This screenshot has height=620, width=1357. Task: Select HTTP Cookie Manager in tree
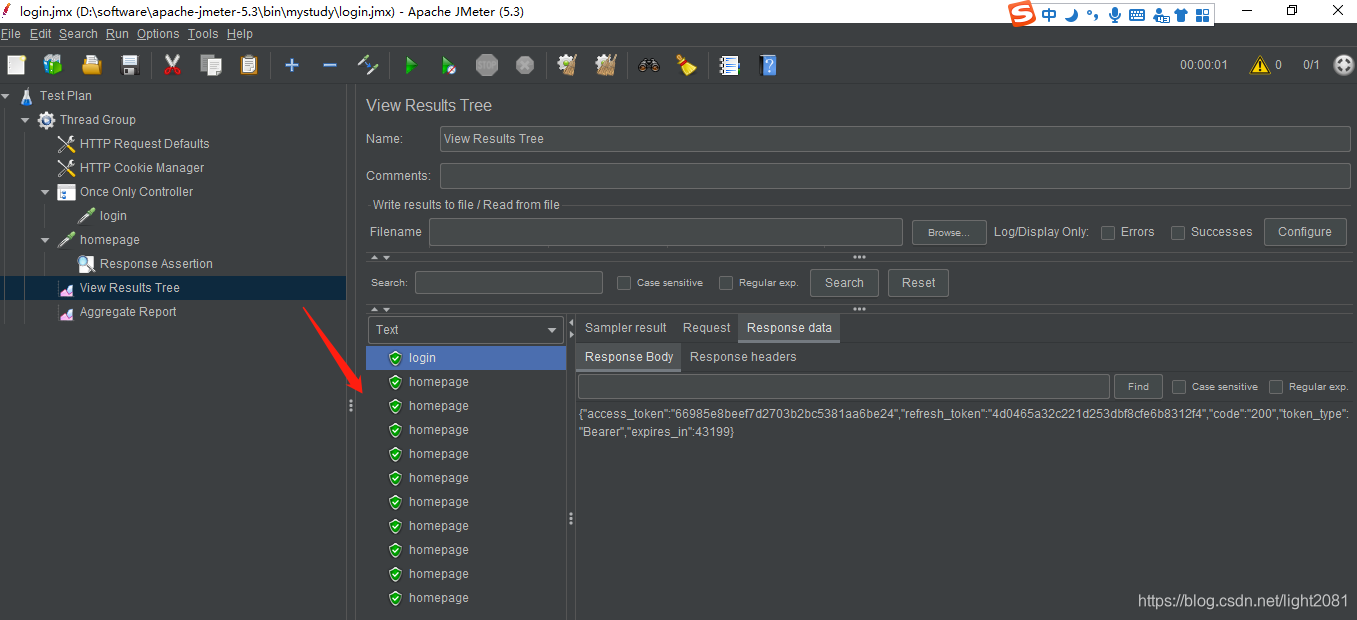[142, 168]
